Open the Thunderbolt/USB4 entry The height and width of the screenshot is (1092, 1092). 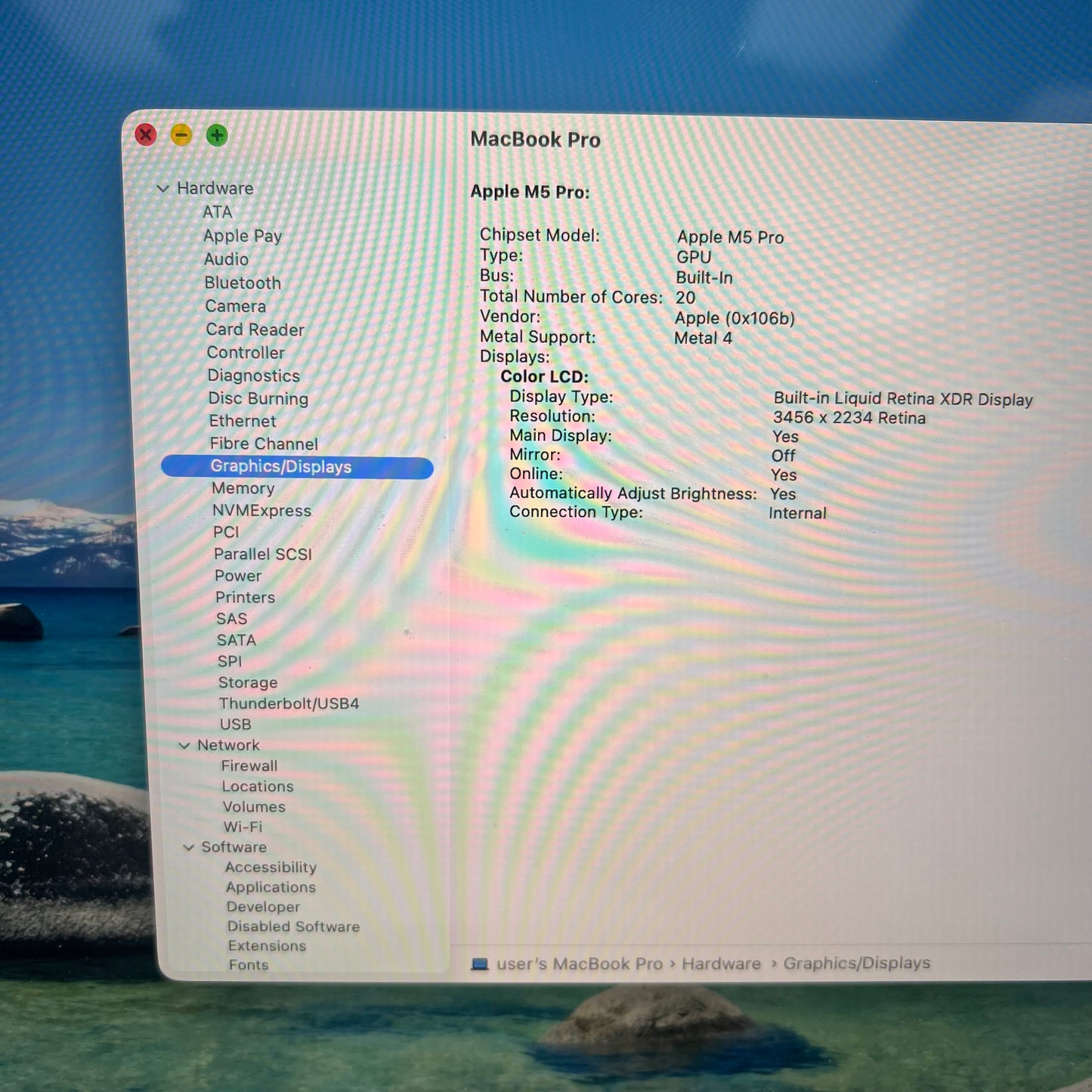coord(289,704)
